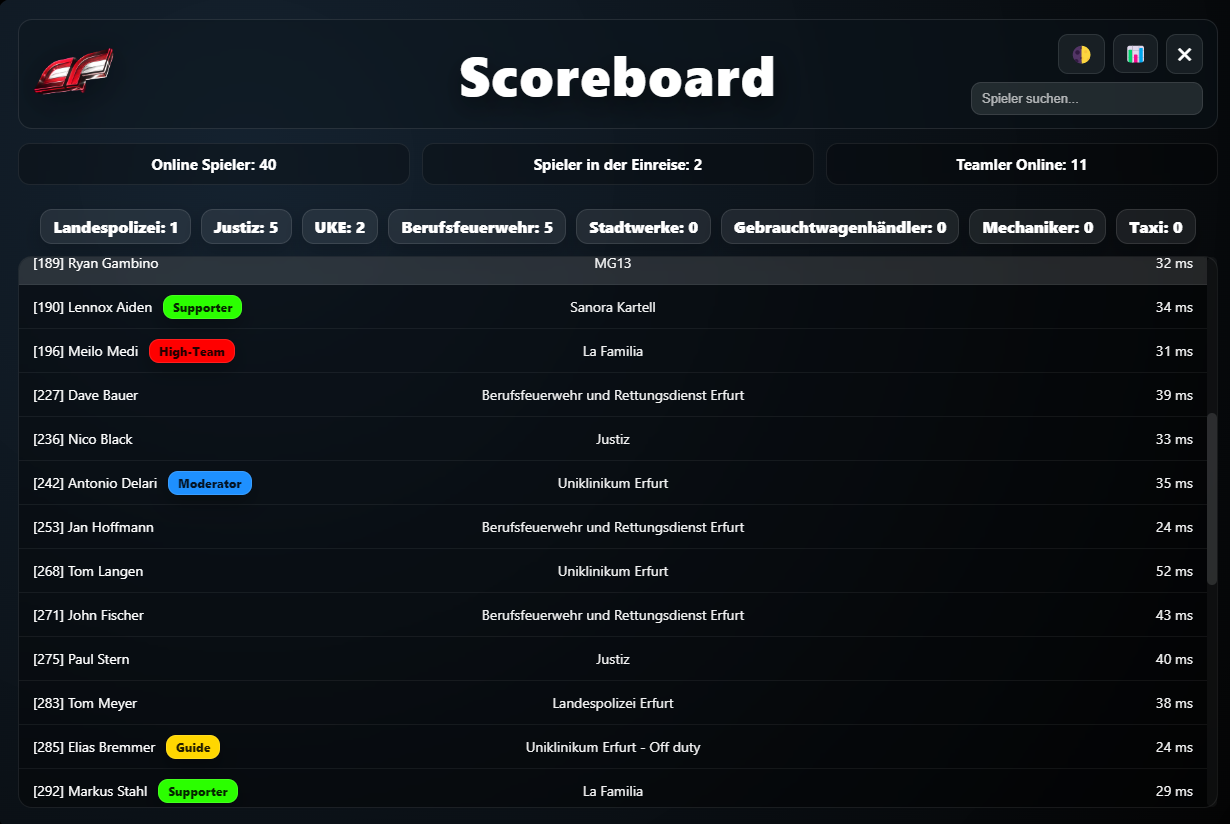The image size is (1230, 824).
Task: Select player "[227] Dave Bauer"
Action: point(612,395)
